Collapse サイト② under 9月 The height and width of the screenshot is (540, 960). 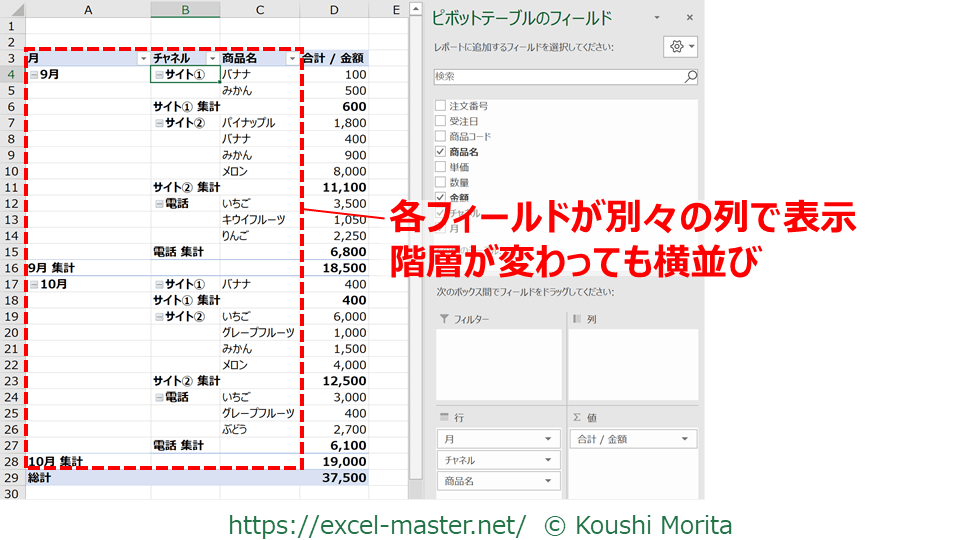[159, 123]
